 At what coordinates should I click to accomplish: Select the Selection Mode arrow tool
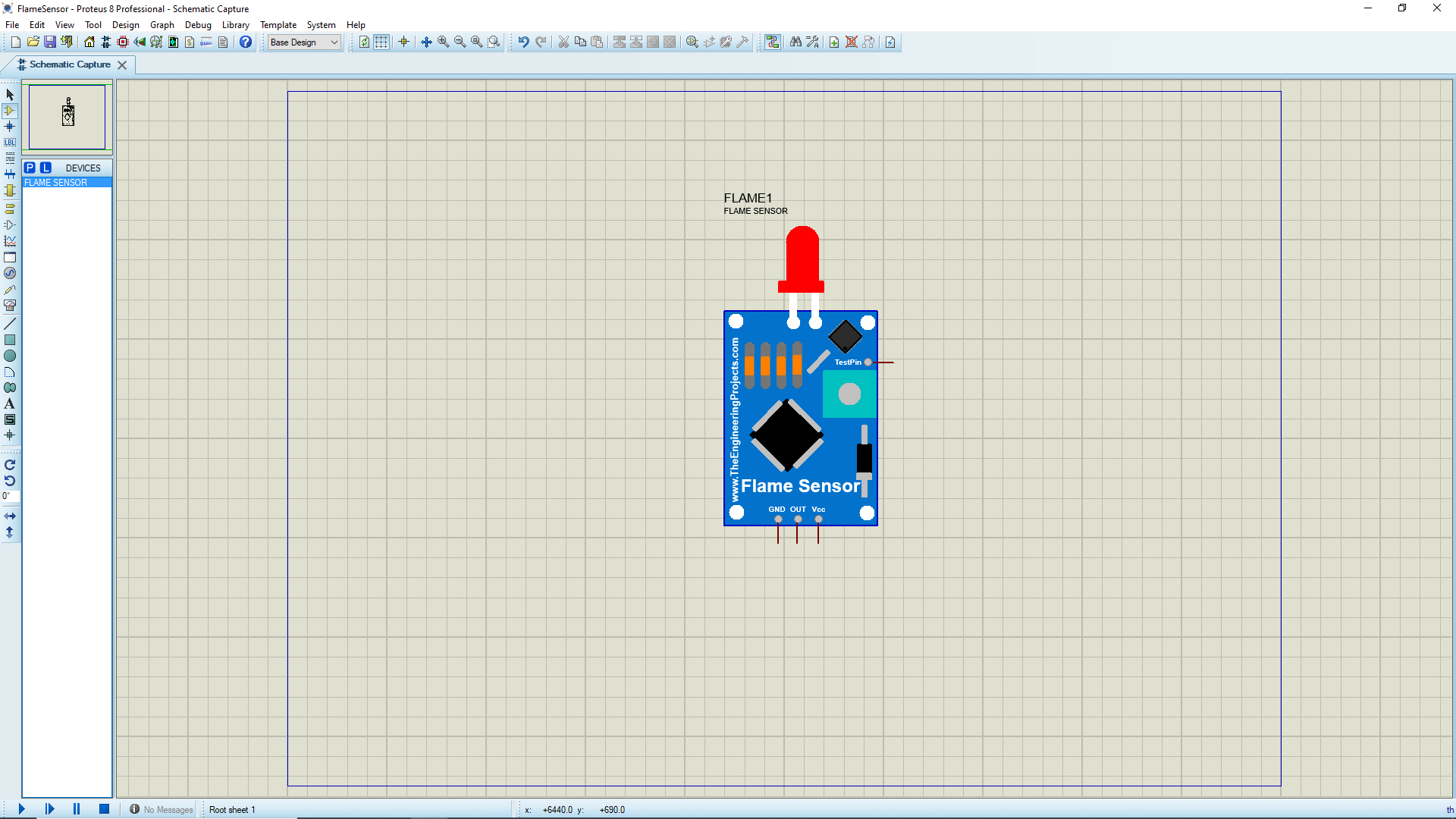tap(10, 95)
